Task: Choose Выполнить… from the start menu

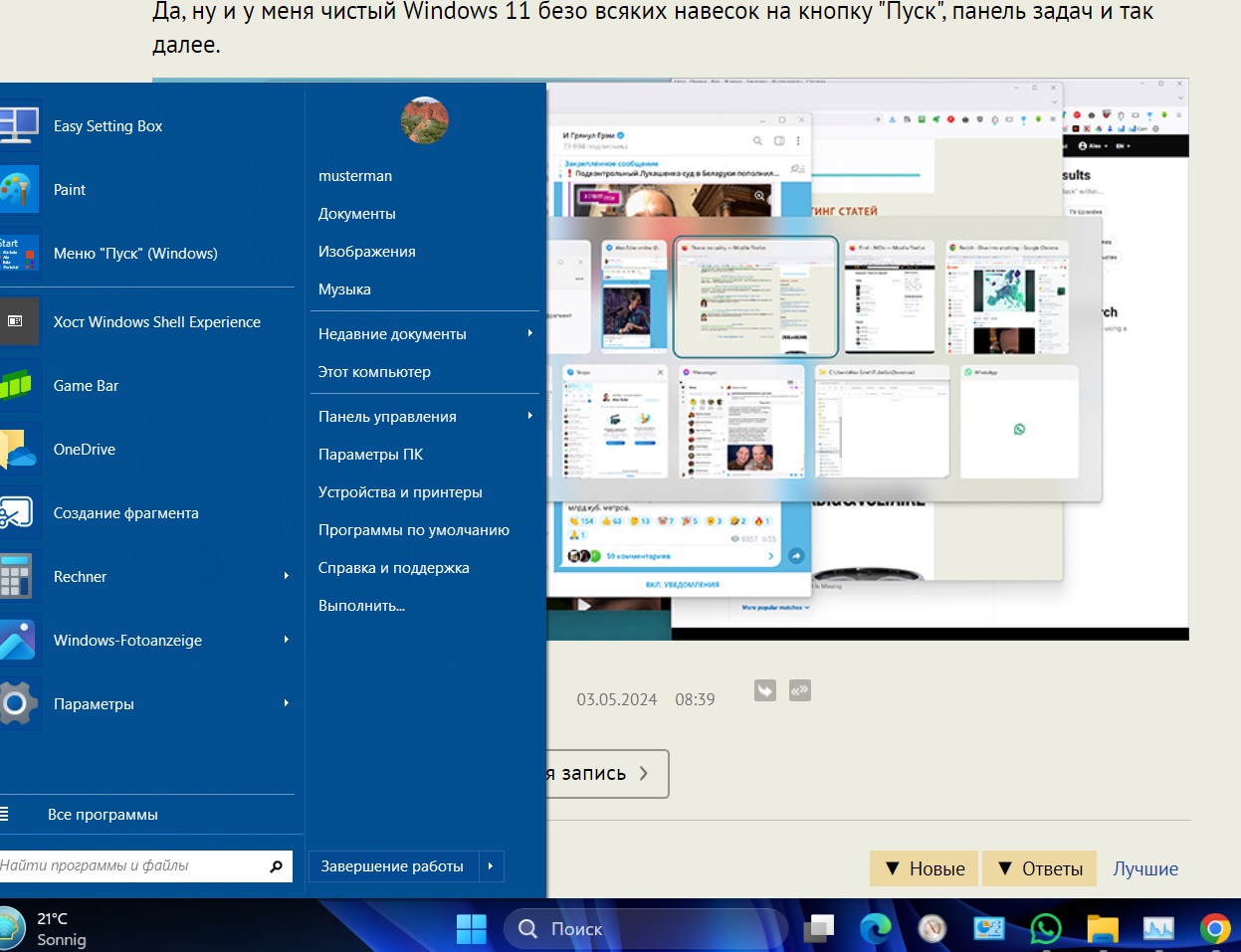Action: point(361,606)
